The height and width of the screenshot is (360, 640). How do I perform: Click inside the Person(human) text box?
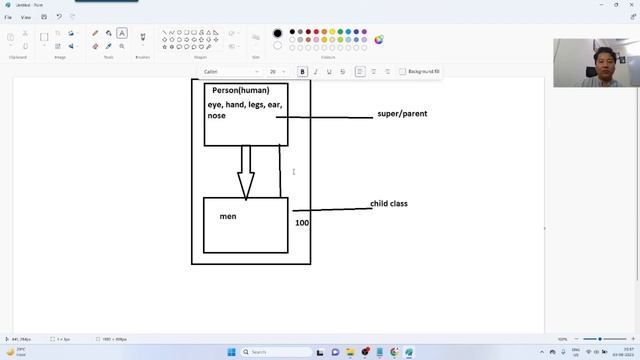246,115
